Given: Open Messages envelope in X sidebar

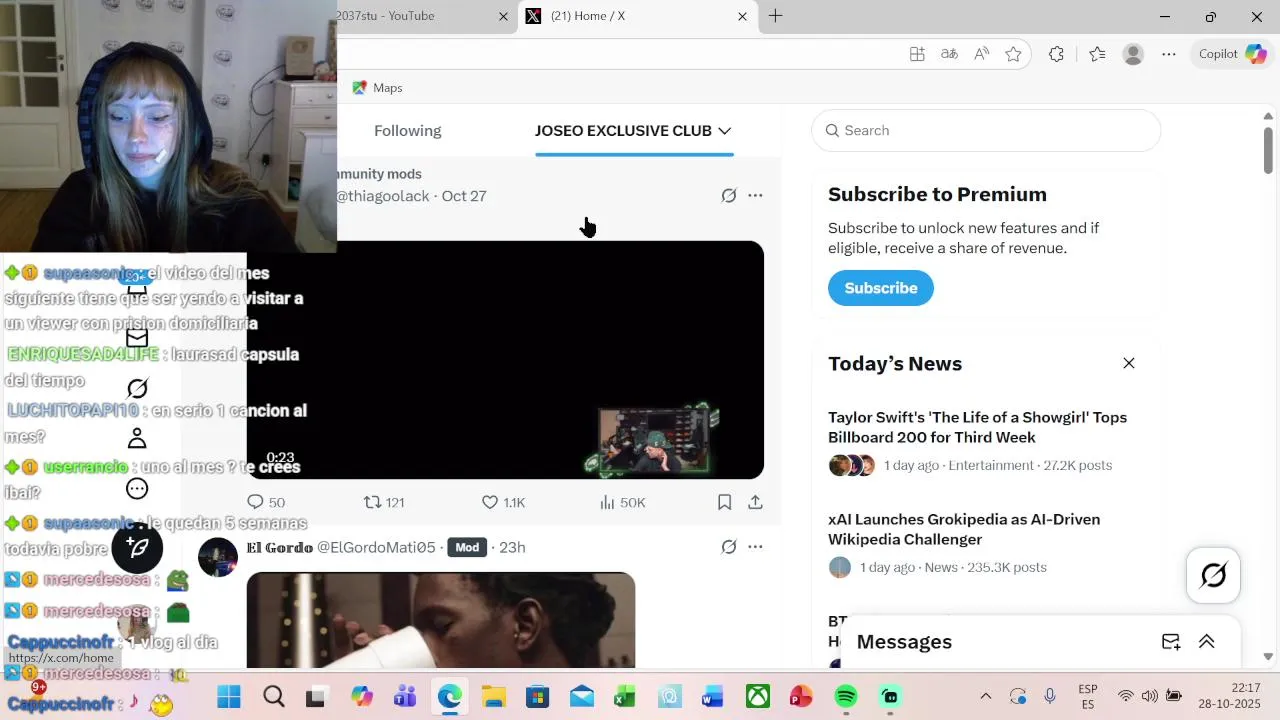Looking at the screenshot, I should coord(137,338).
